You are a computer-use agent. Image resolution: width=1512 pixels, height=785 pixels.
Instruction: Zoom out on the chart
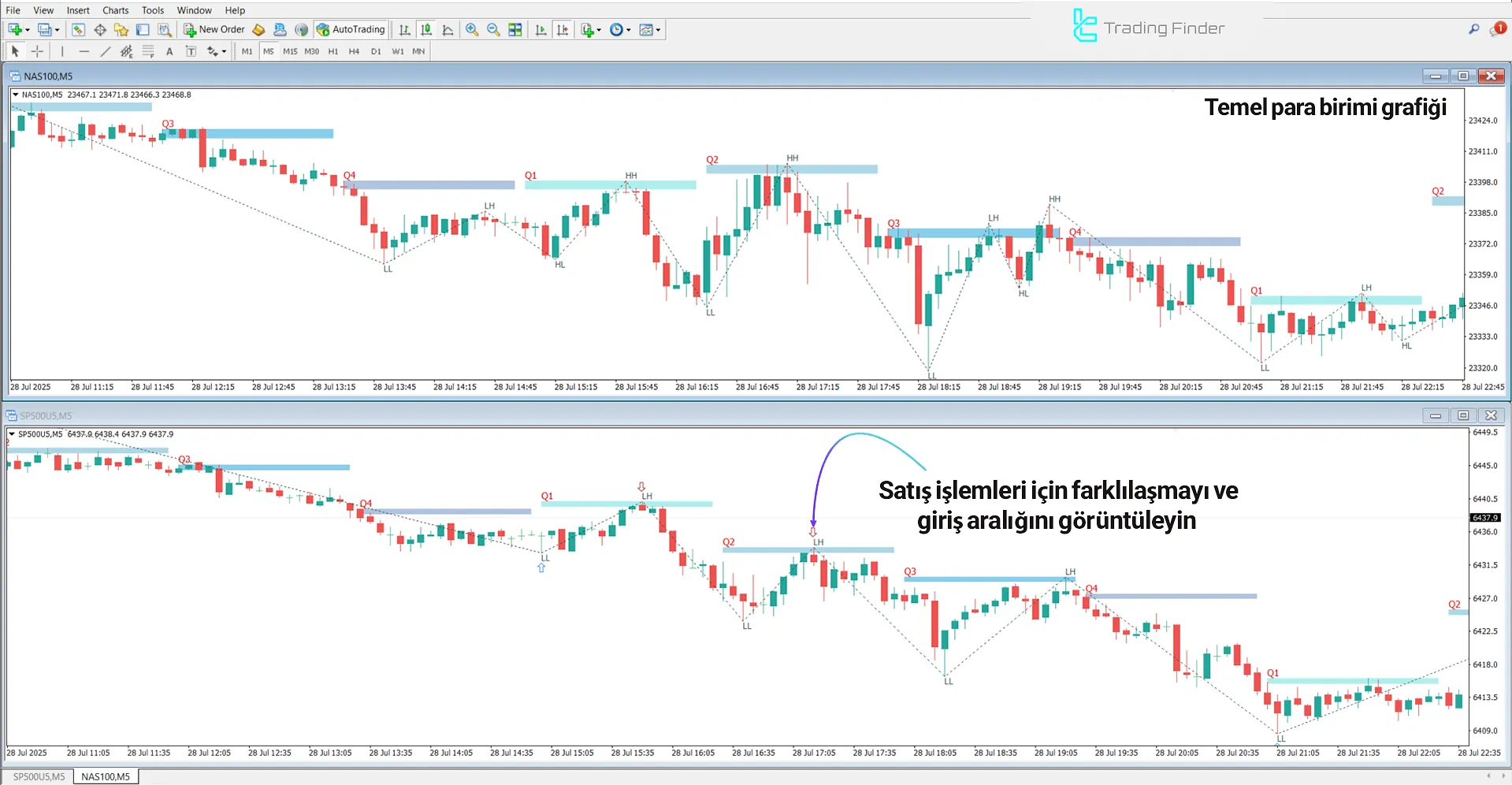pyautogui.click(x=493, y=30)
